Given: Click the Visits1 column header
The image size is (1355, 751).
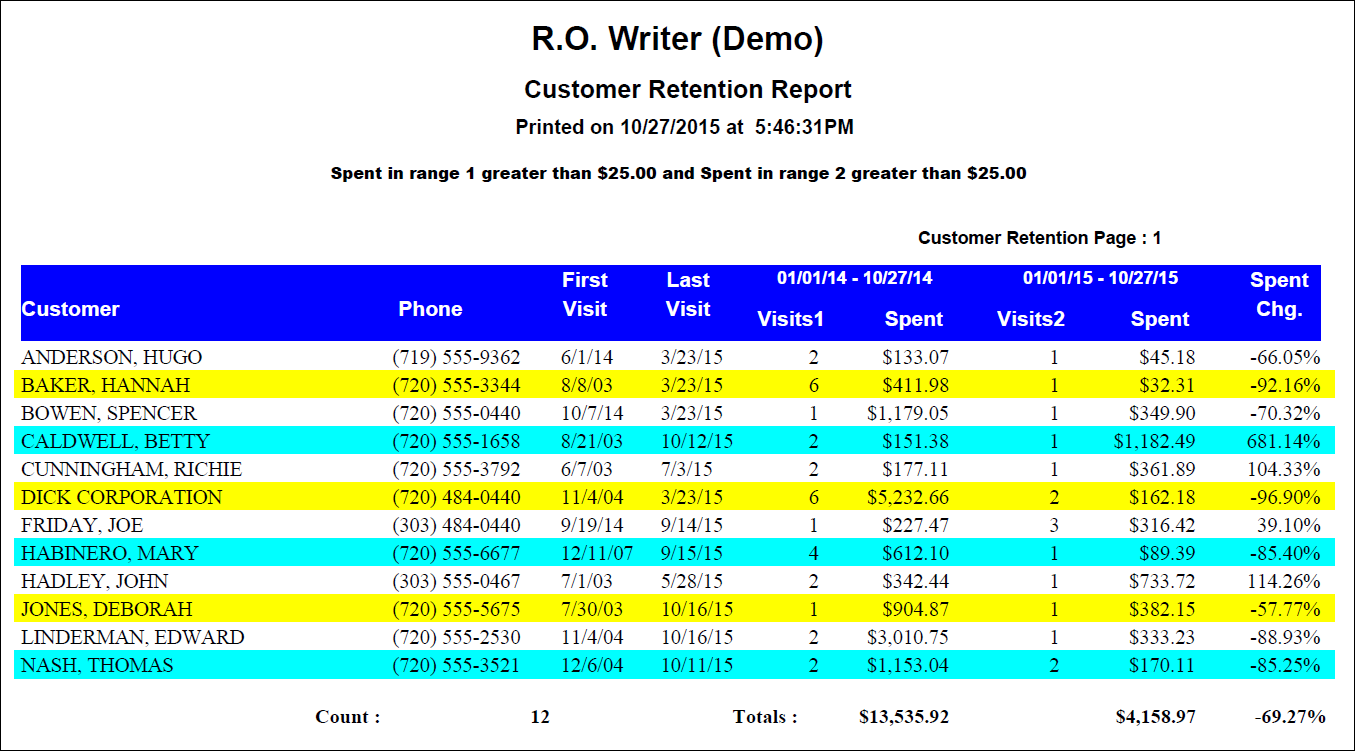Looking at the screenshot, I should tap(790, 319).
